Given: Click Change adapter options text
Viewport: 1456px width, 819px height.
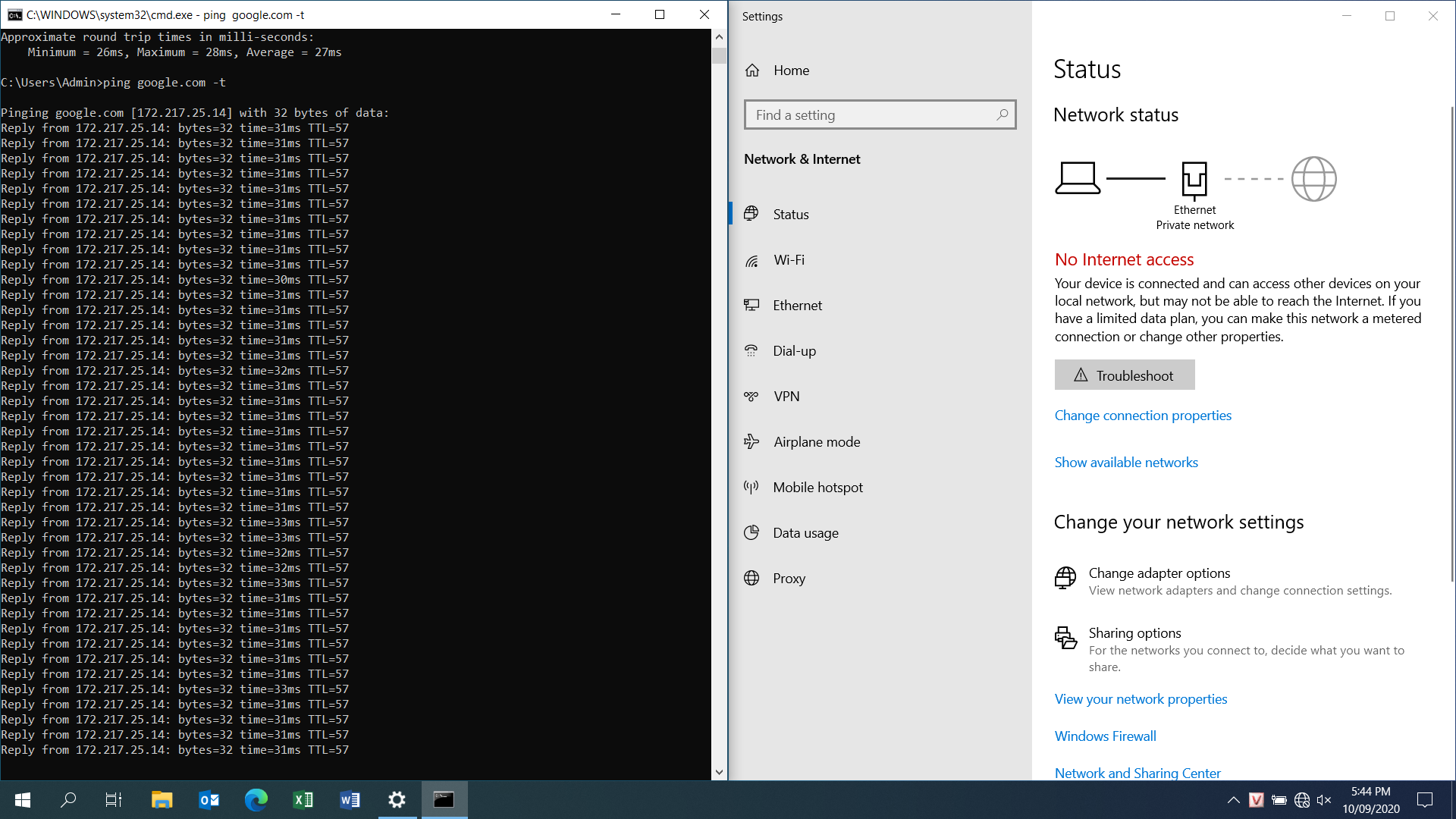Looking at the screenshot, I should click(x=1159, y=573).
